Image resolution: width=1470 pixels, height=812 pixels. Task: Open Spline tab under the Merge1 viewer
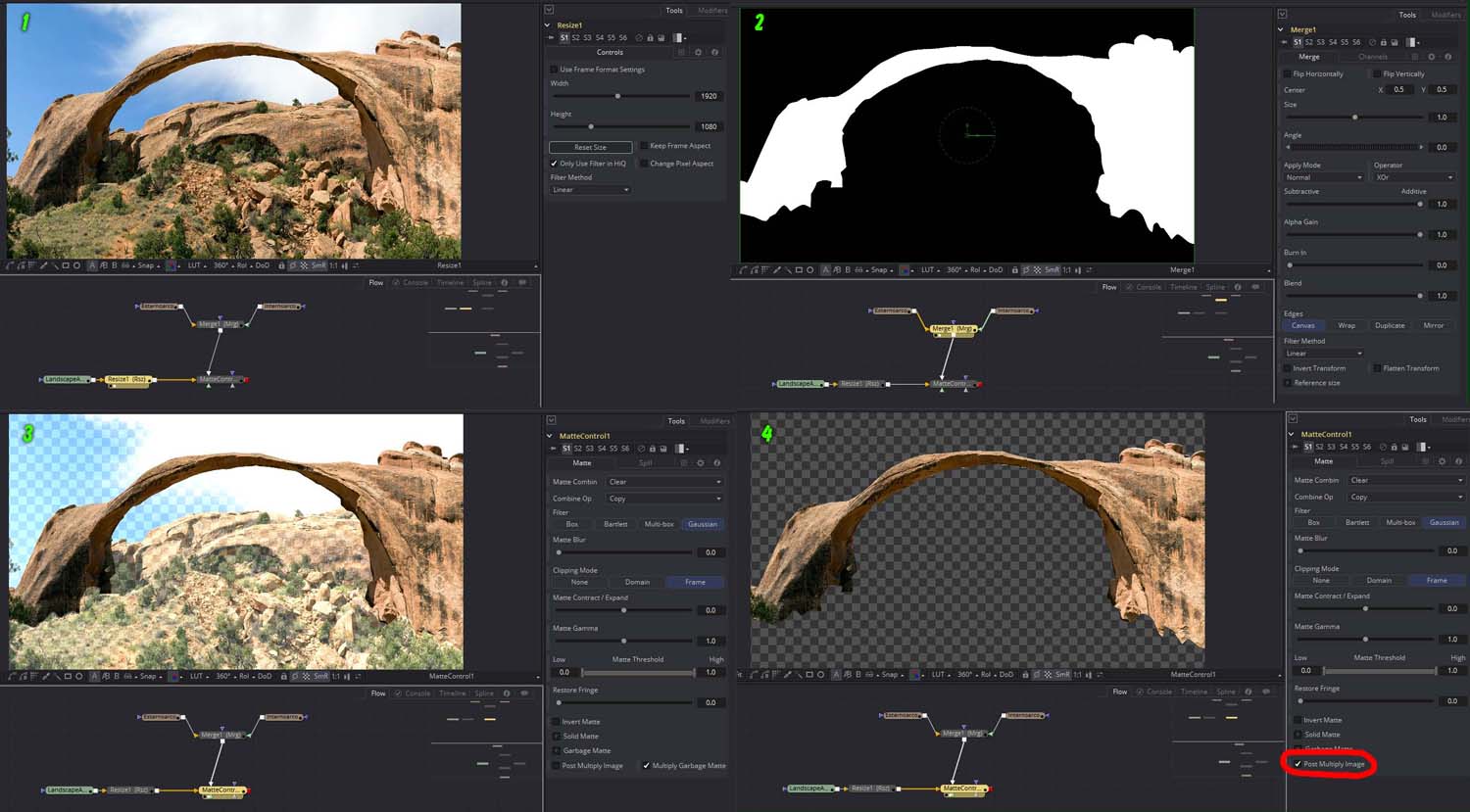[x=1215, y=287]
